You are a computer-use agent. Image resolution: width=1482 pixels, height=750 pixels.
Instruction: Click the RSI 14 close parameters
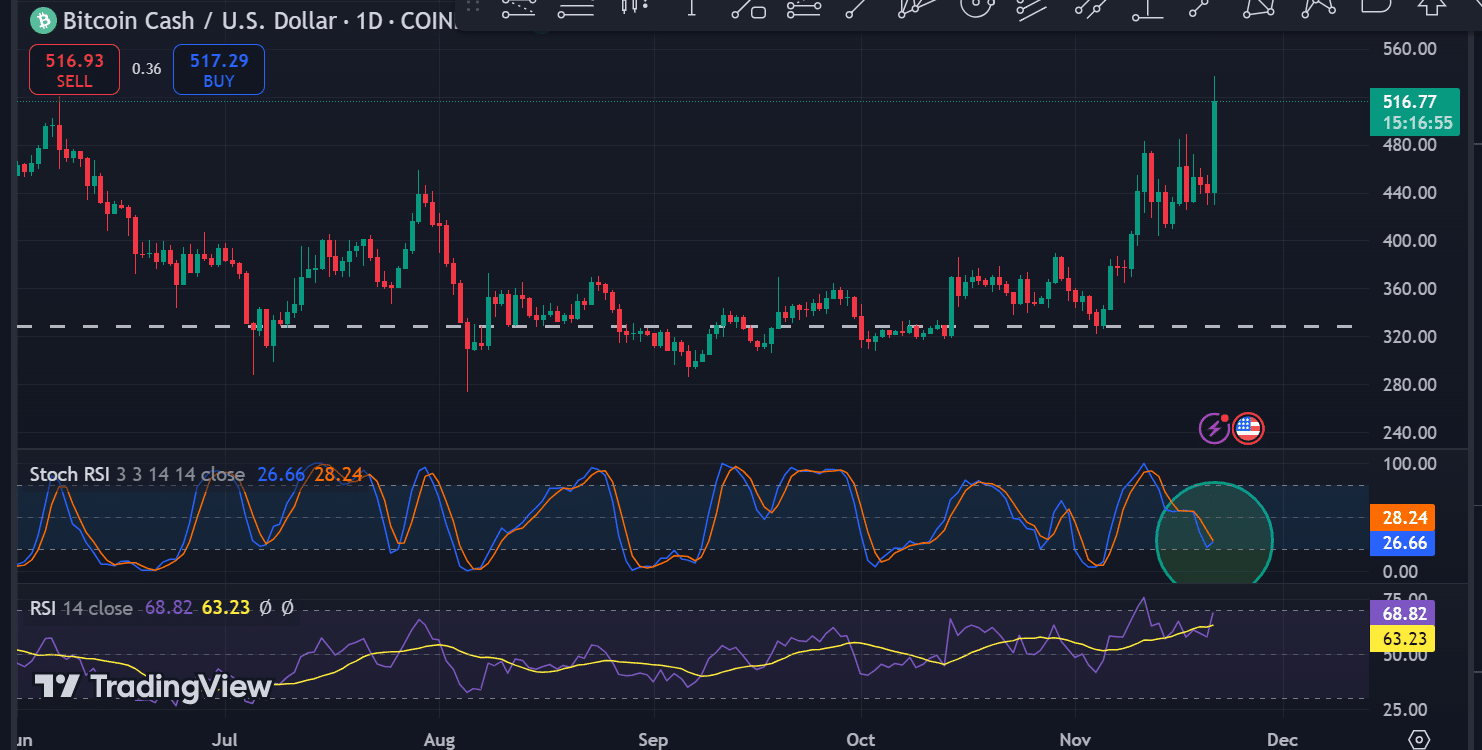tap(98, 608)
